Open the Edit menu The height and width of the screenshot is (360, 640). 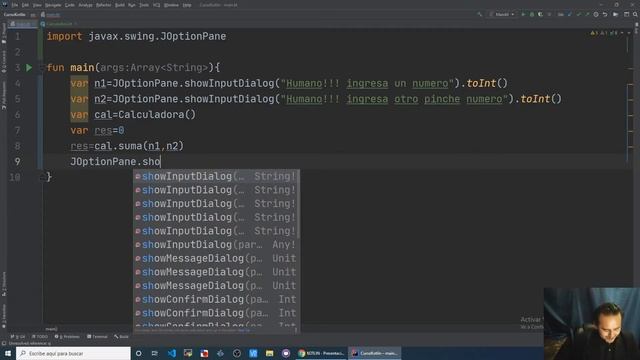coord(25,5)
